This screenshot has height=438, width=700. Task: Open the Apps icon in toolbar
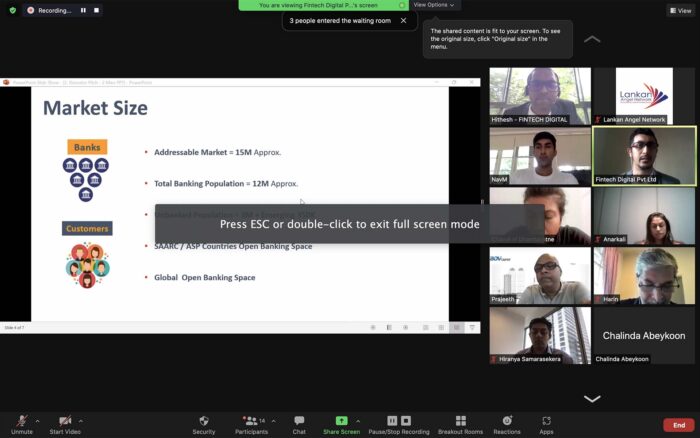pyautogui.click(x=546, y=421)
